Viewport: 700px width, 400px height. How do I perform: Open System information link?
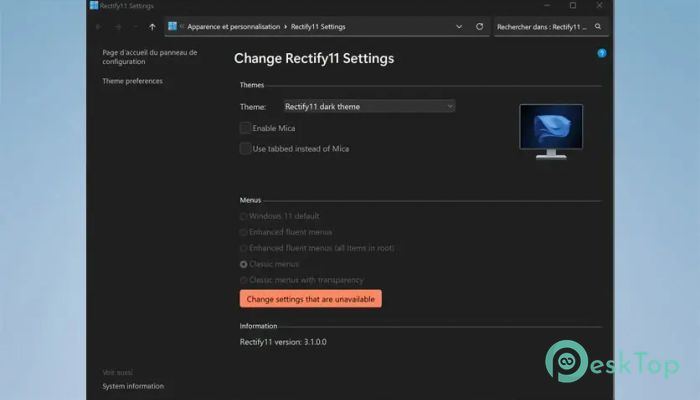[x=133, y=386]
